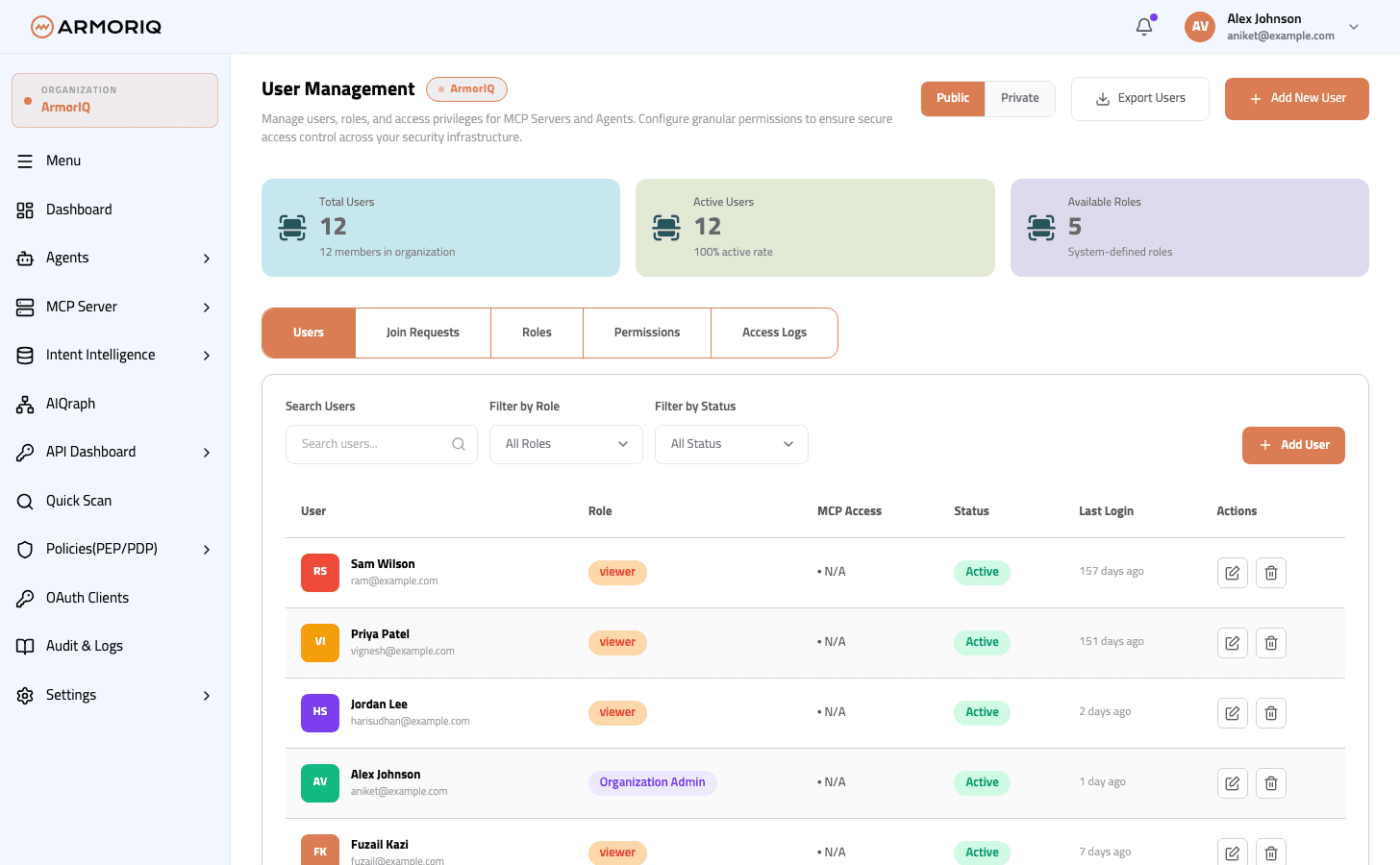The image size is (1400, 865).
Task: Expand the Policies(PEP/PDP) chevron
Action: [x=207, y=550]
